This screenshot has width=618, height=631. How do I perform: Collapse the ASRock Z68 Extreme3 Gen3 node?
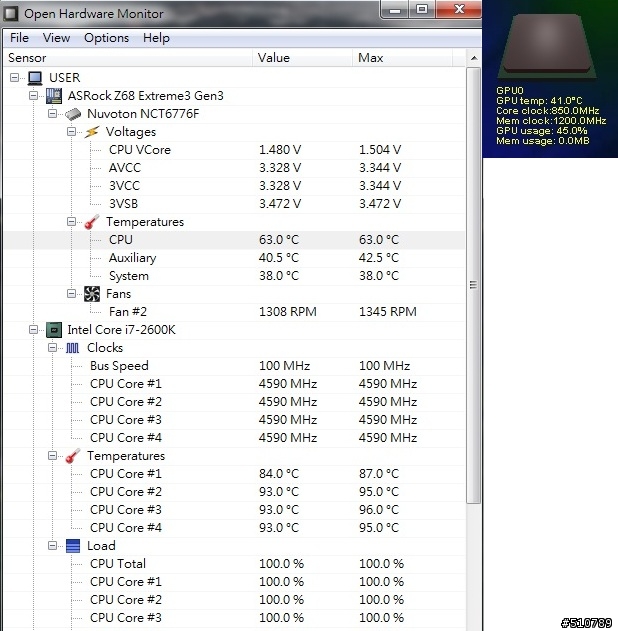pos(33,95)
